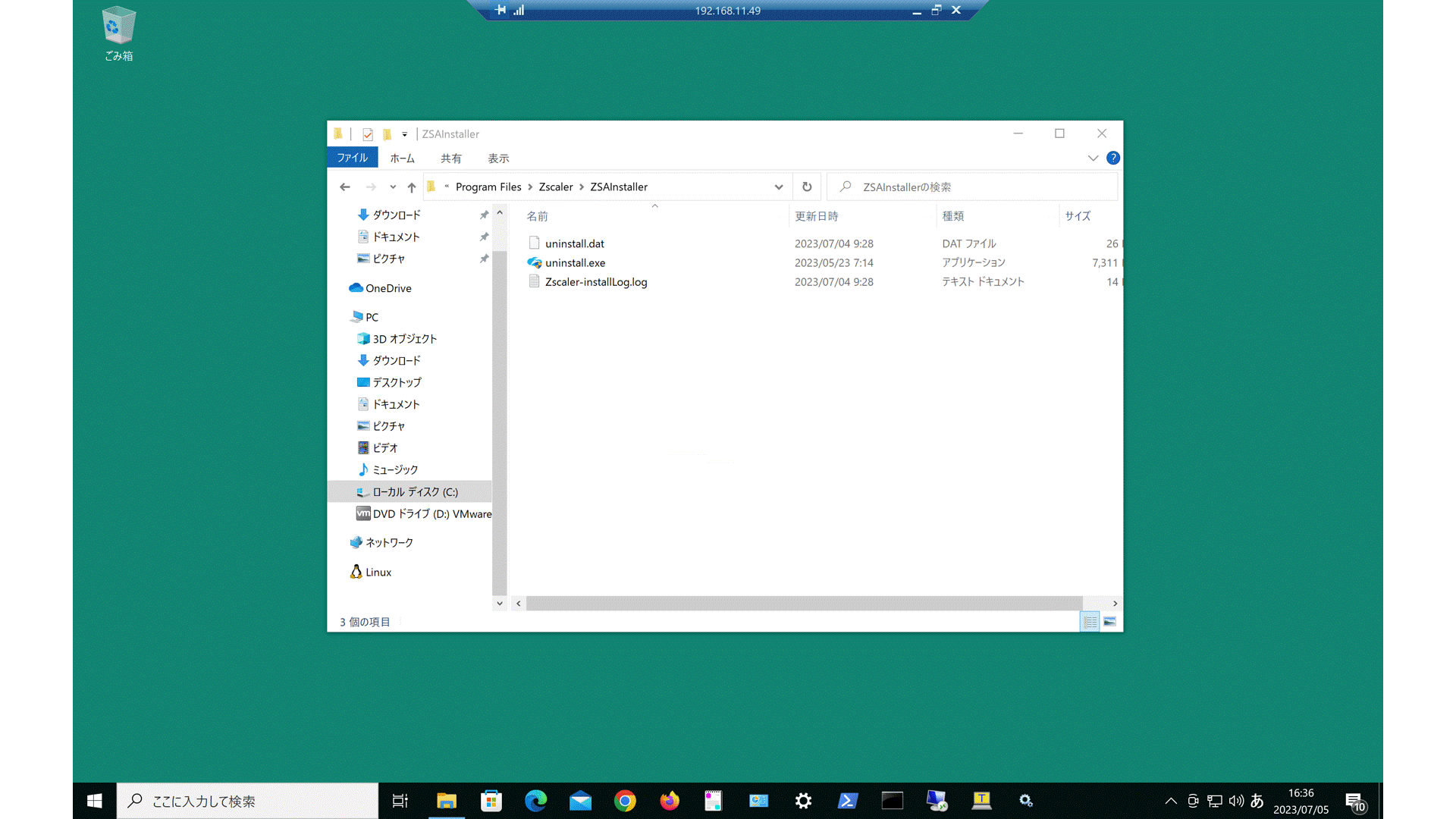Viewport: 1456px width, 819px height.
Task: Switch to the 共有 ribbon tab
Action: pyautogui.click(x=451, y=158)
